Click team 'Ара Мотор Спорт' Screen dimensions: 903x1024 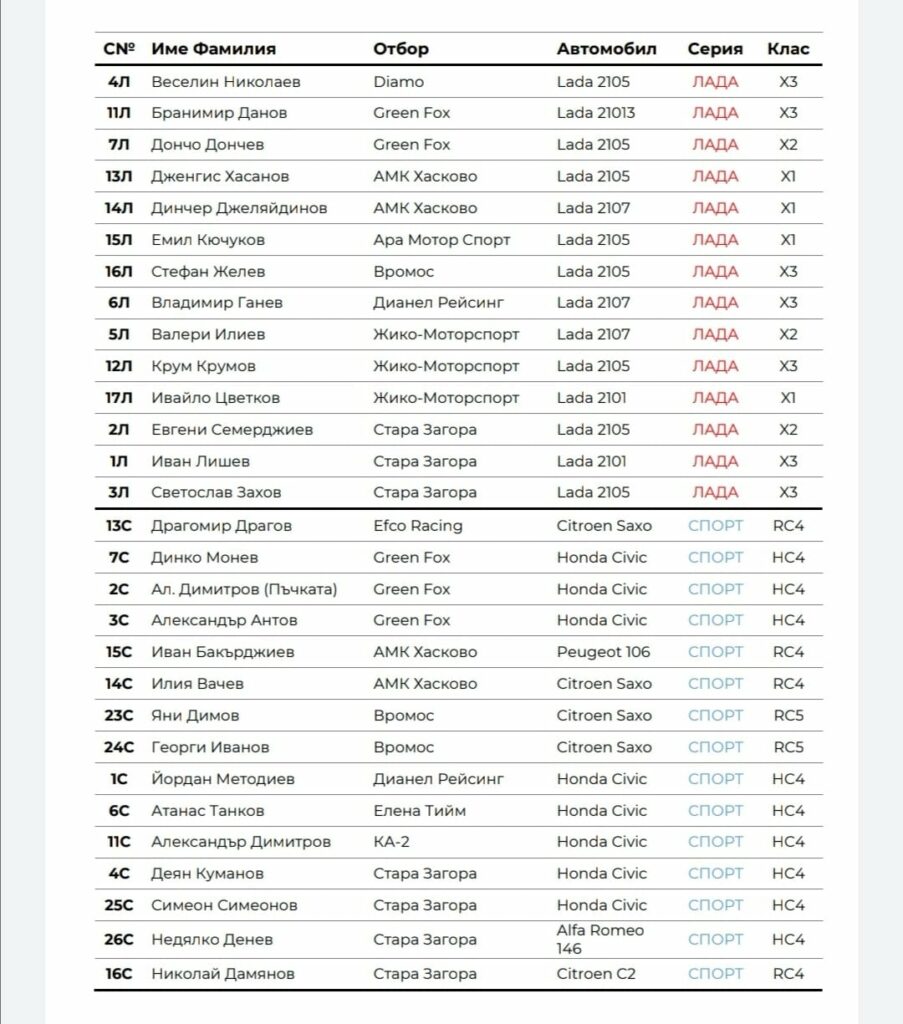441,240
